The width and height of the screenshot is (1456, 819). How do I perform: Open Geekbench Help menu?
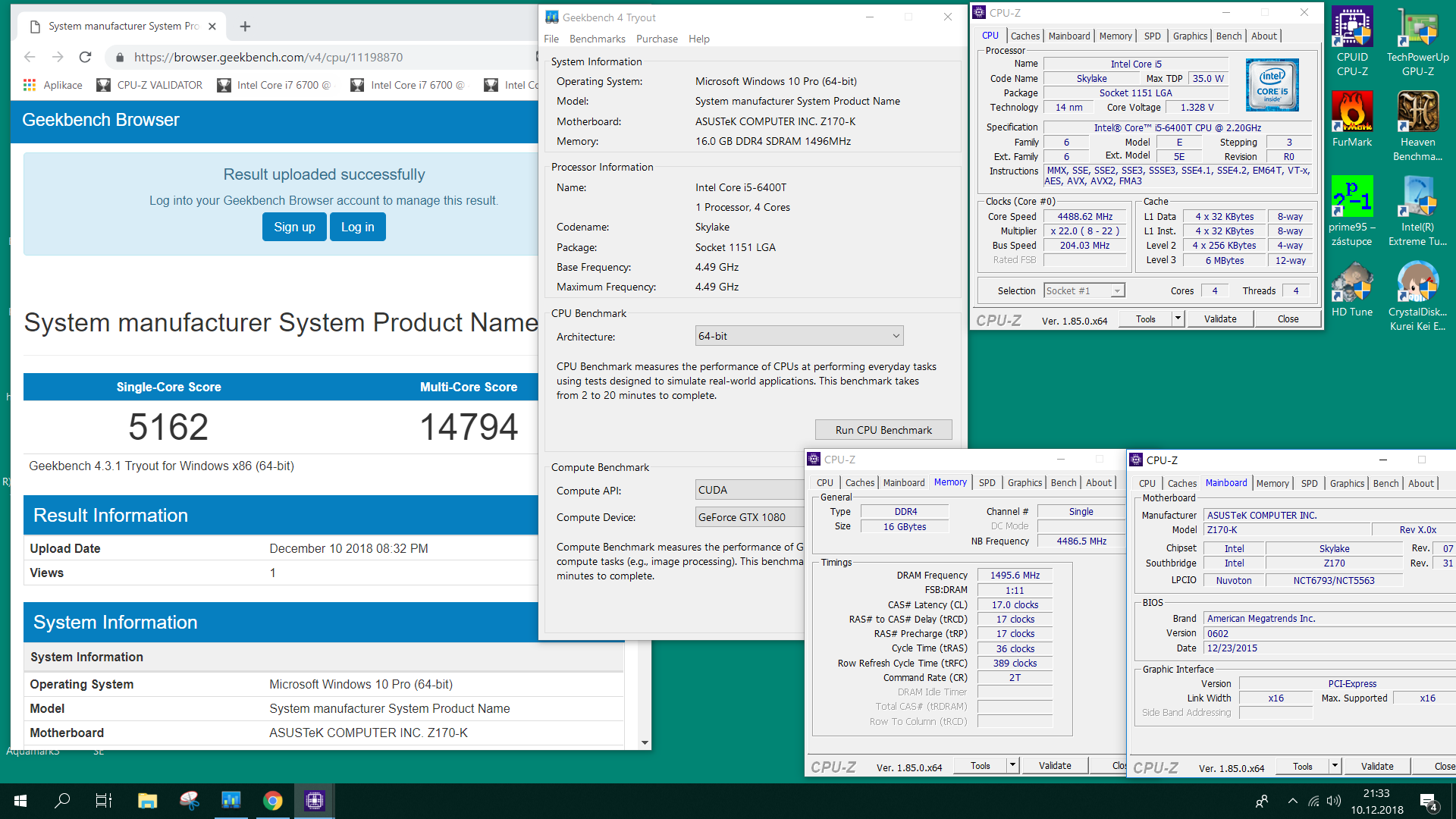tap(699, 39)
